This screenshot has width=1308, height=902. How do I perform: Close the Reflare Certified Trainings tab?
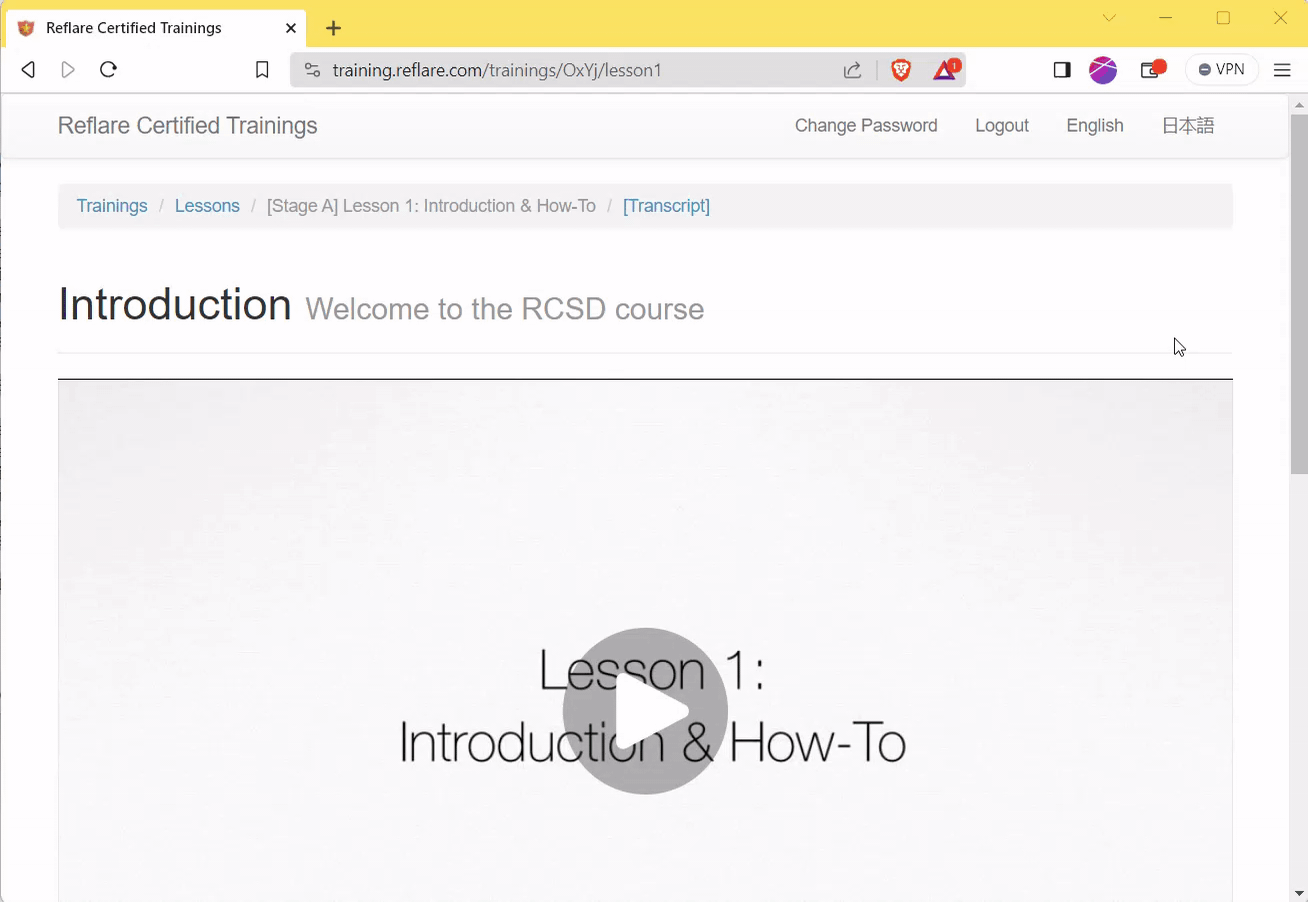tap(291, 28)
